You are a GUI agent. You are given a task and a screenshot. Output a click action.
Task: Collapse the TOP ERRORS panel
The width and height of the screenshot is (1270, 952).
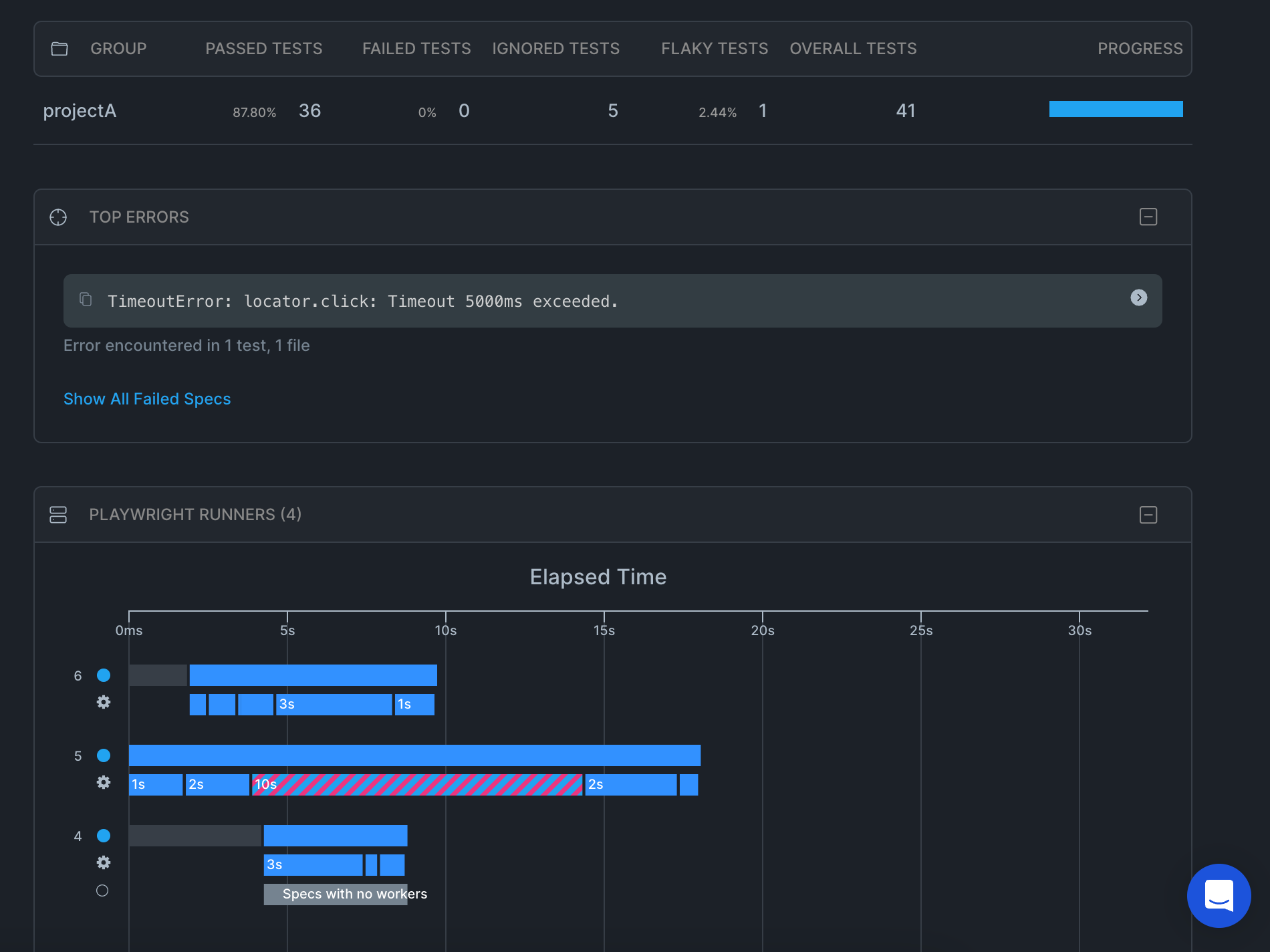point(1148,217)
